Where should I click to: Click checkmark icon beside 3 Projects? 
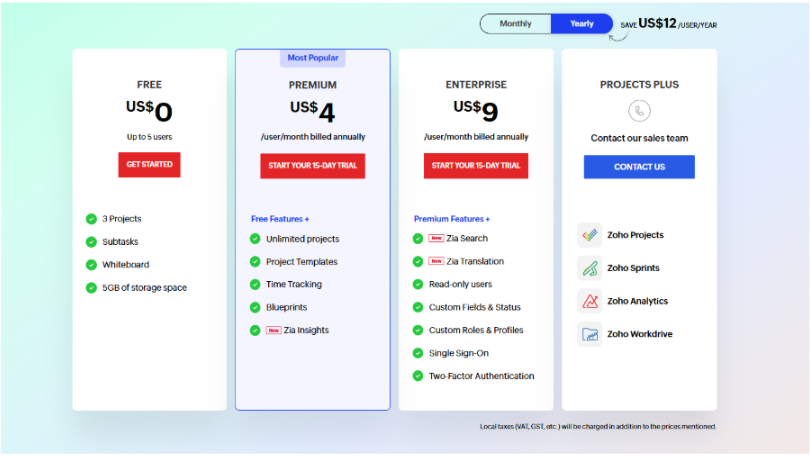point(91,219)
